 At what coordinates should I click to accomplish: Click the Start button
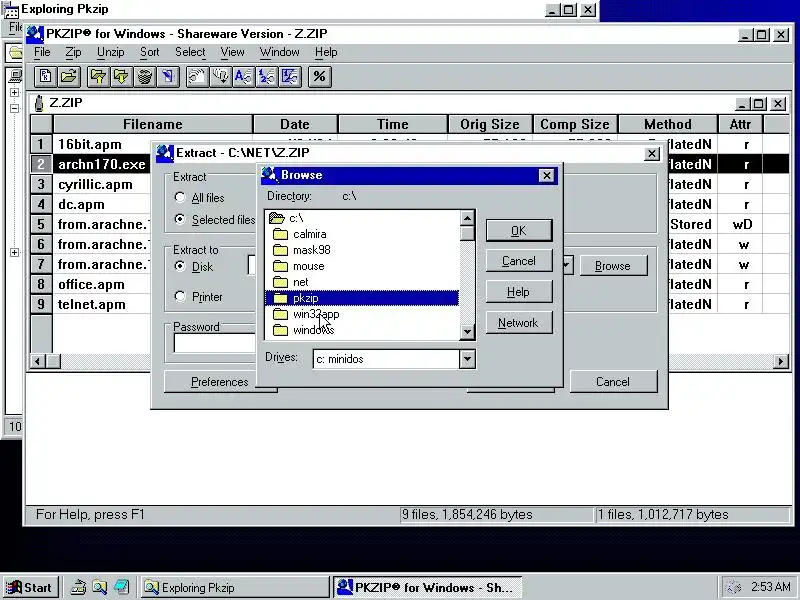[x=31, y=587]
